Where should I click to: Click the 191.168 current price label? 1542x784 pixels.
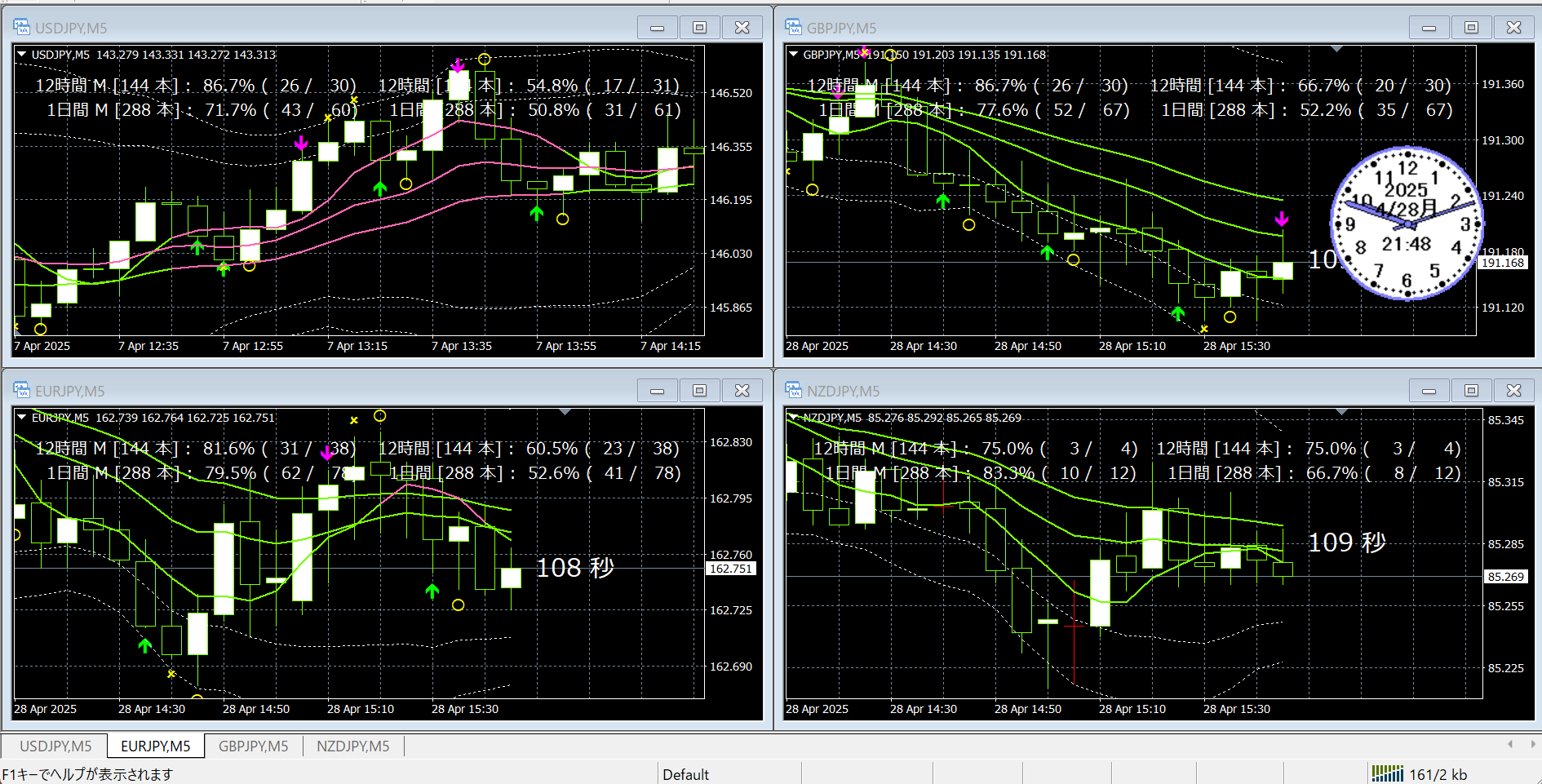(1502, 263)
